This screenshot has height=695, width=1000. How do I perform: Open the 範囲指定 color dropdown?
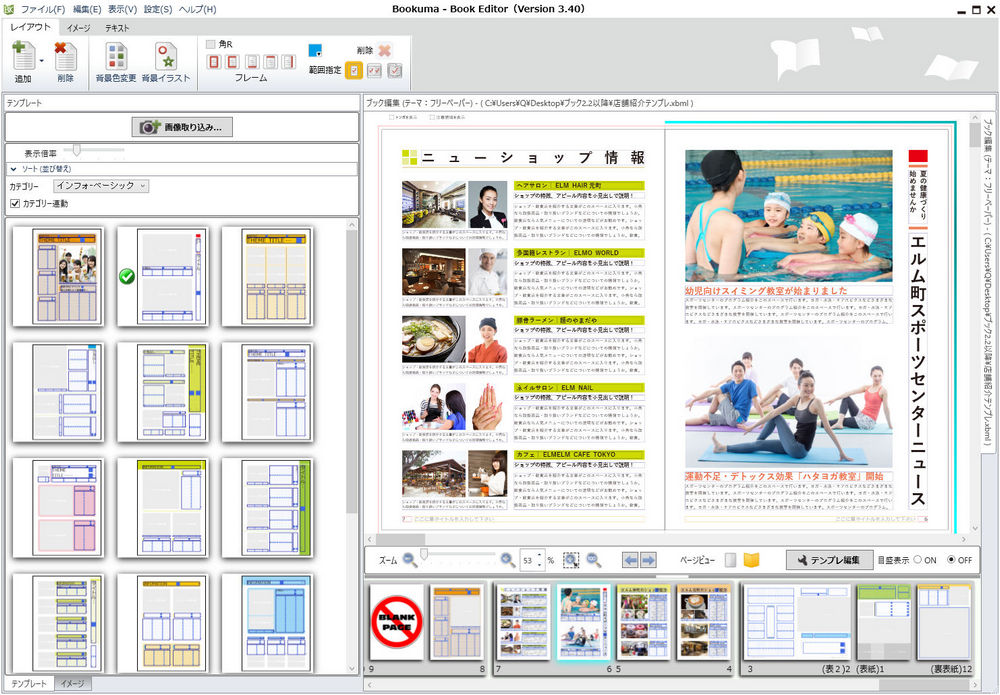click(315, 51)
